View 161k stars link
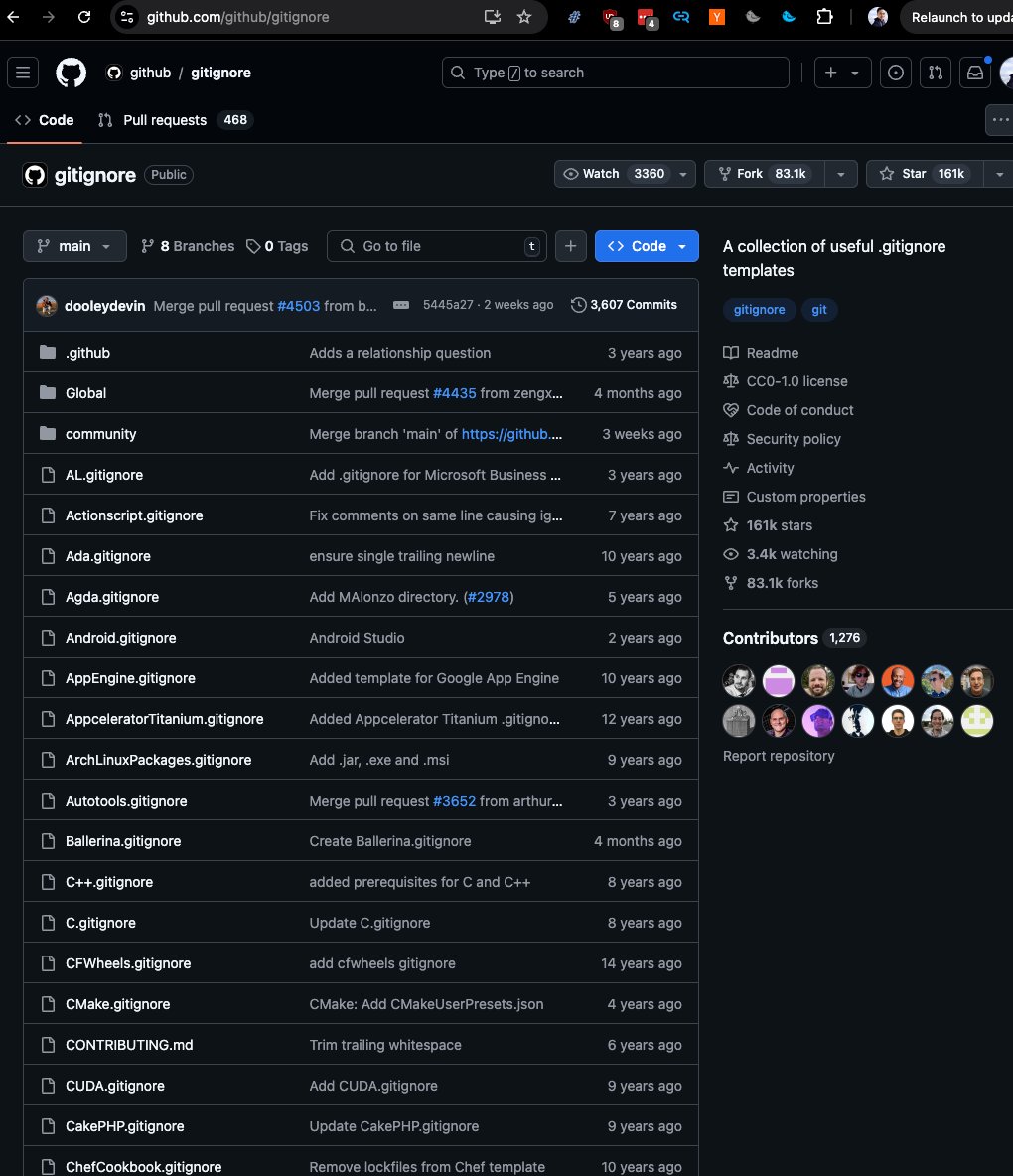This screenshot has height=1176, width=1013. pos(767,525)
